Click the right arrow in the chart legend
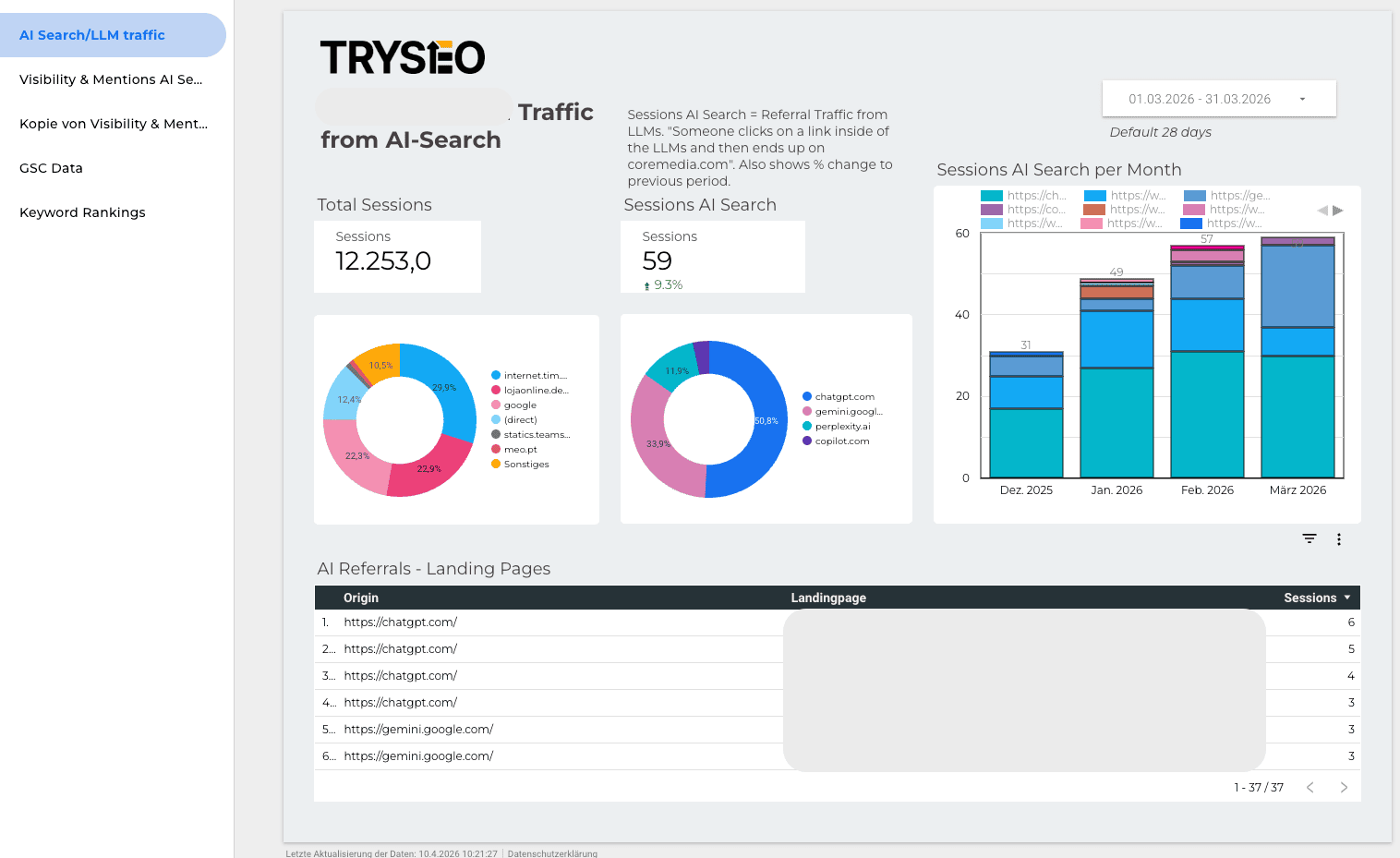The image size is (1400, 858). [x=1339, y=210]
